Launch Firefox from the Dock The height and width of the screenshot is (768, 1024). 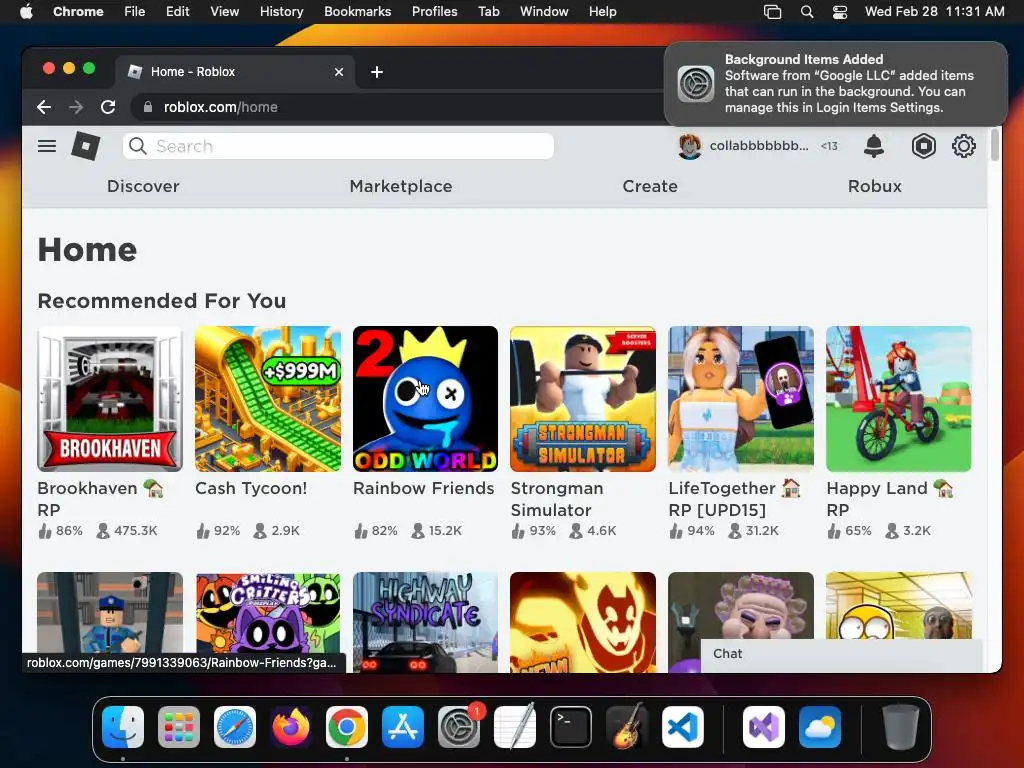pos(291,727)
